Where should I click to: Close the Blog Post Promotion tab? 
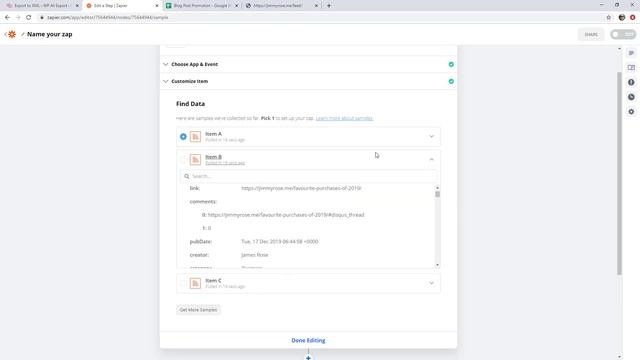point(236,6)
